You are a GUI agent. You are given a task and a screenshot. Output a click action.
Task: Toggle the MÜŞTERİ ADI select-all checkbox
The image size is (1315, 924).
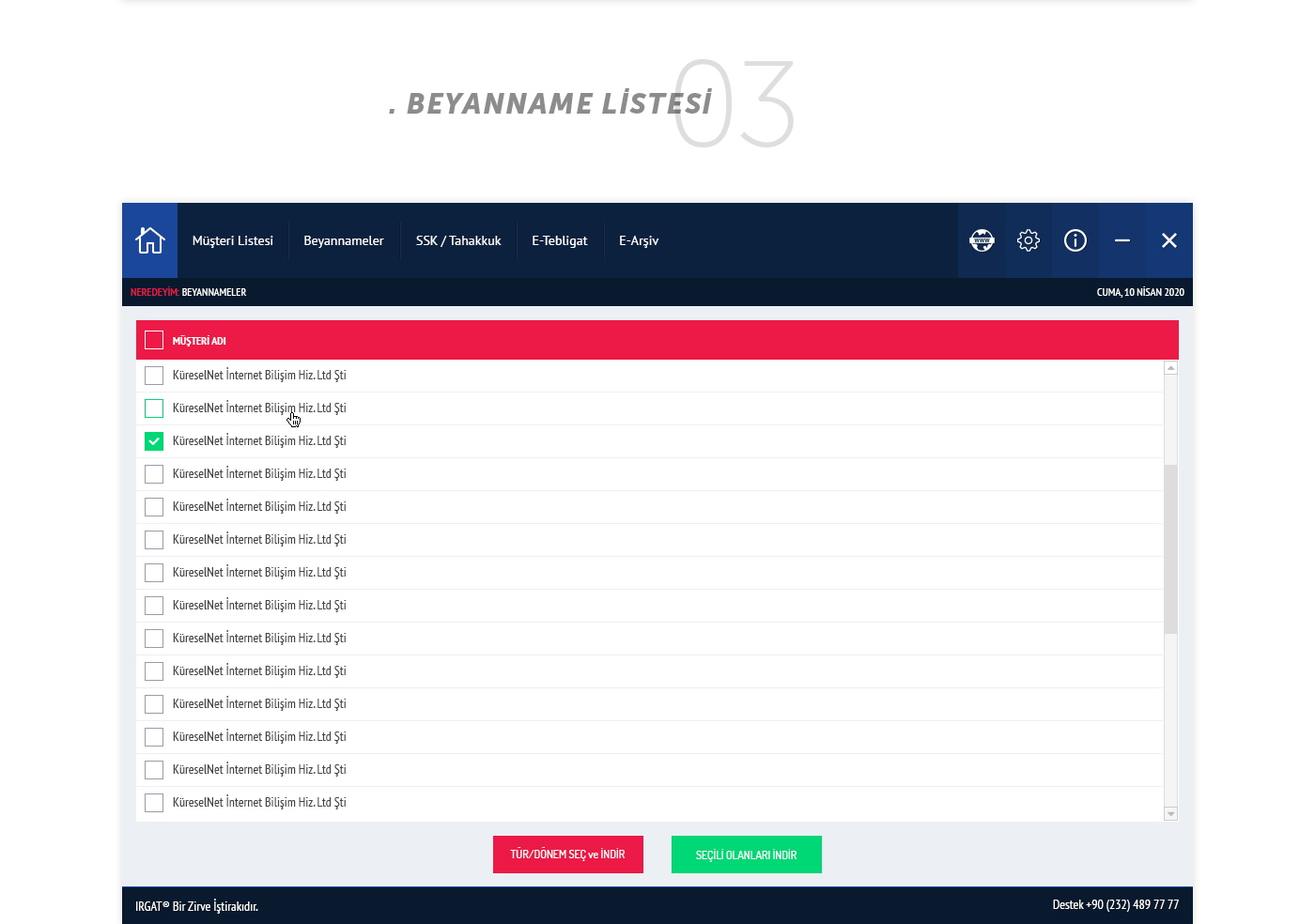click(154, 340)
